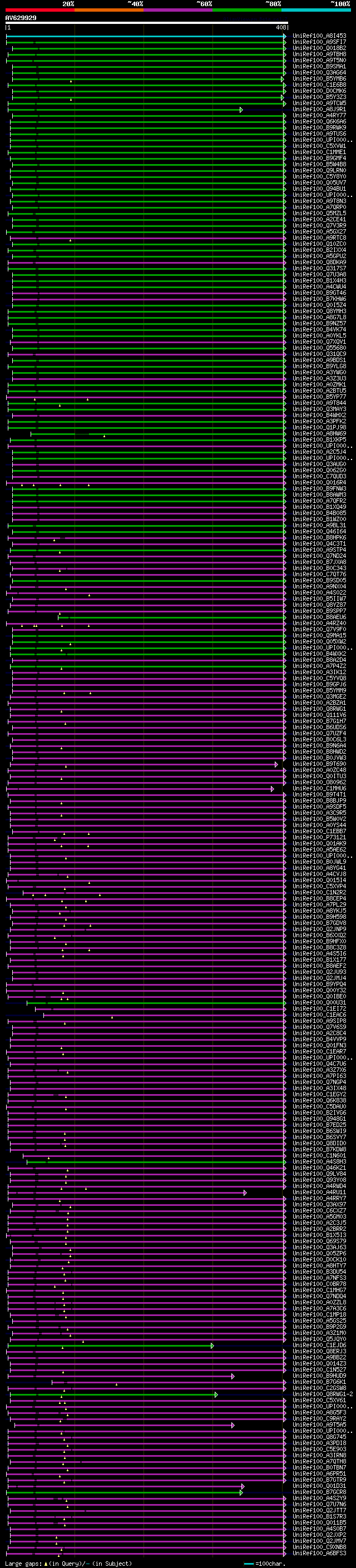The image size is (356, 1568).
Task: Choose UniRef100_B9HFX0 from the list
Action: (x=319, y=941)
